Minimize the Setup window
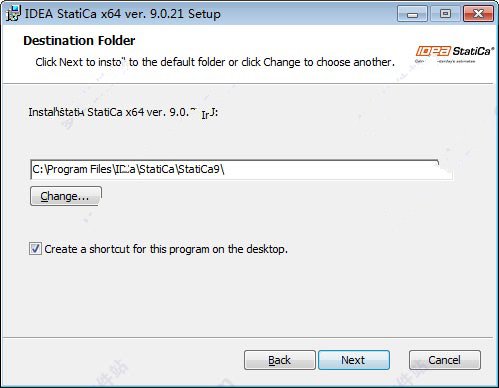 pos(412,14)
